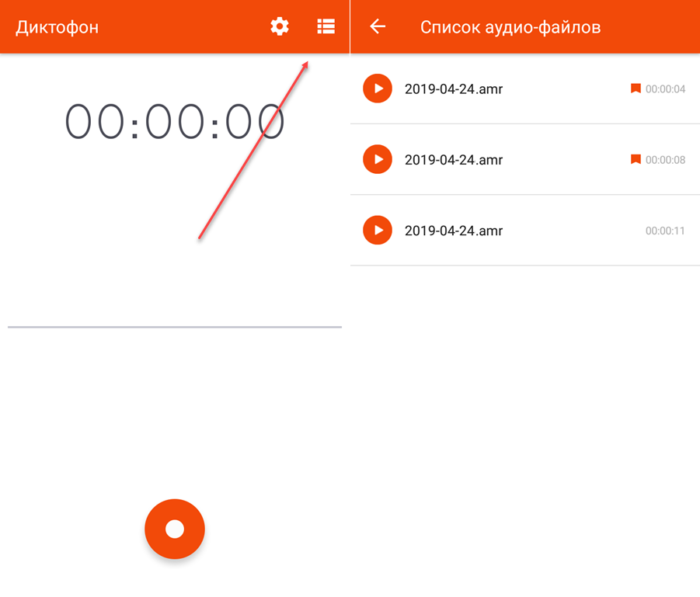
Task: Click the 00:00:00 recording timer
Action: pos(175,122)
